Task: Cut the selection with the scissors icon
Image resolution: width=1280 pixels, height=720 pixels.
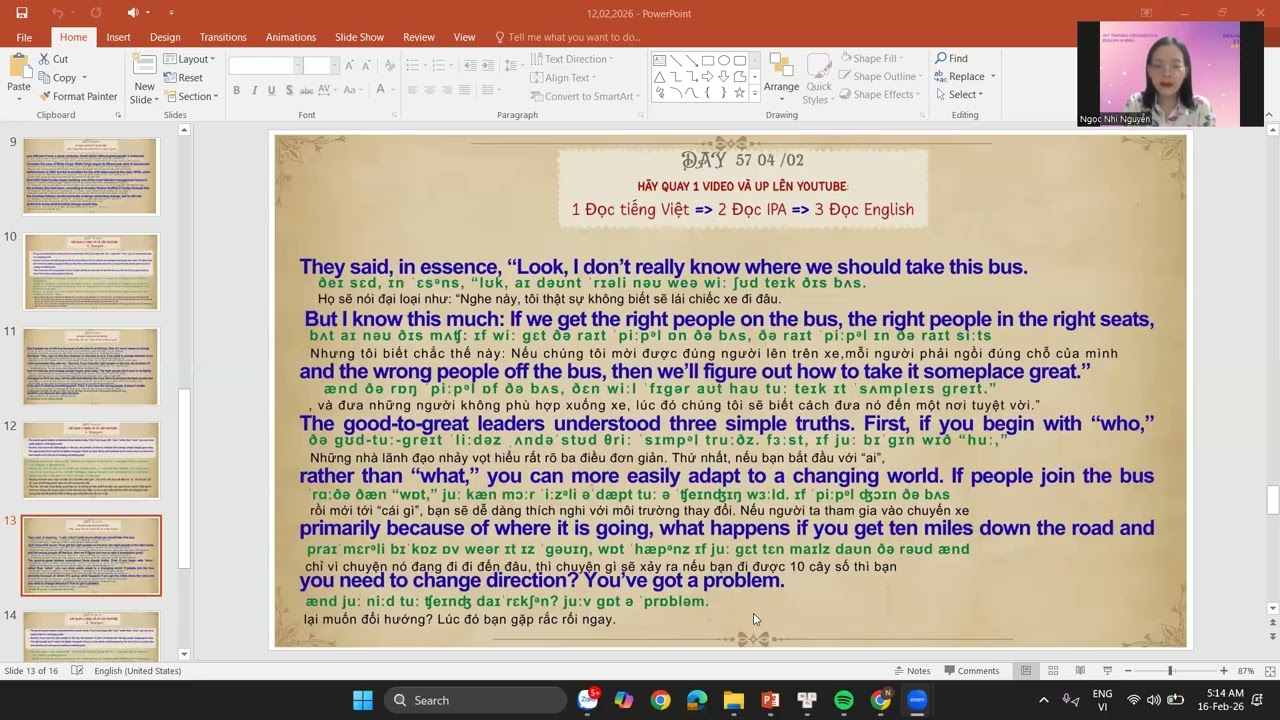Action: (54, 59)
